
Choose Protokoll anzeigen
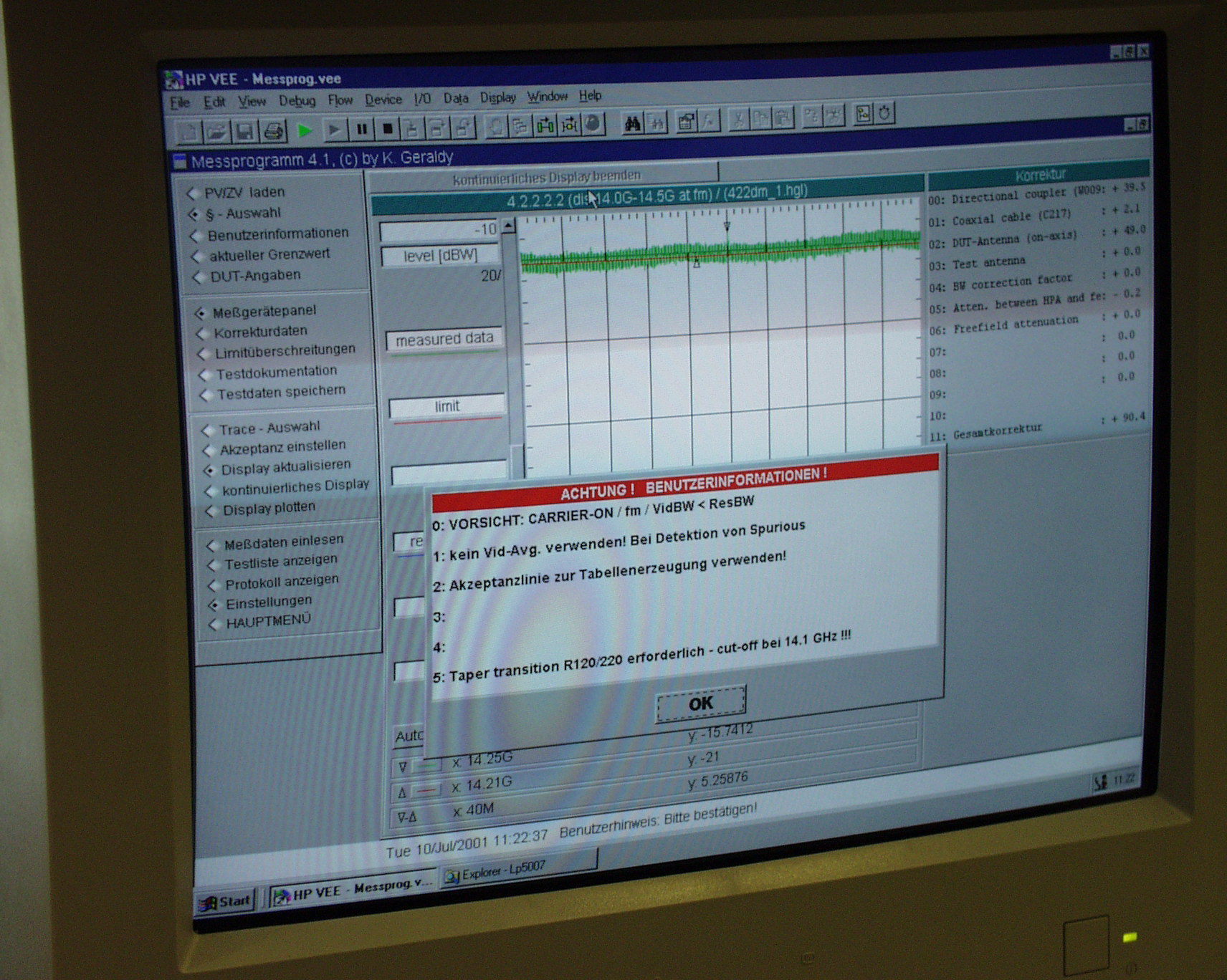pyautogui.click(x=274, y=582)
